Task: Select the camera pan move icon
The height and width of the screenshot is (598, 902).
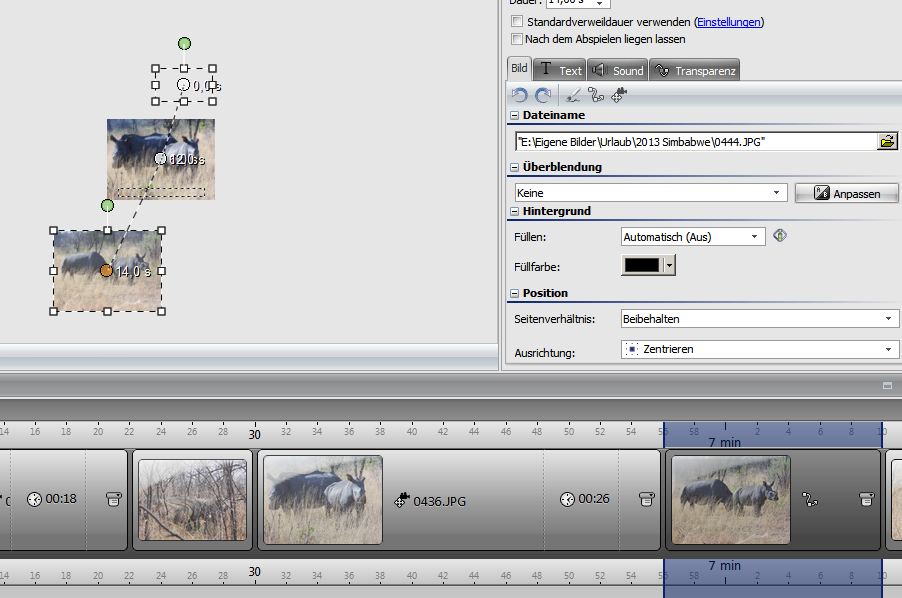Action: [x=619, y=96]
